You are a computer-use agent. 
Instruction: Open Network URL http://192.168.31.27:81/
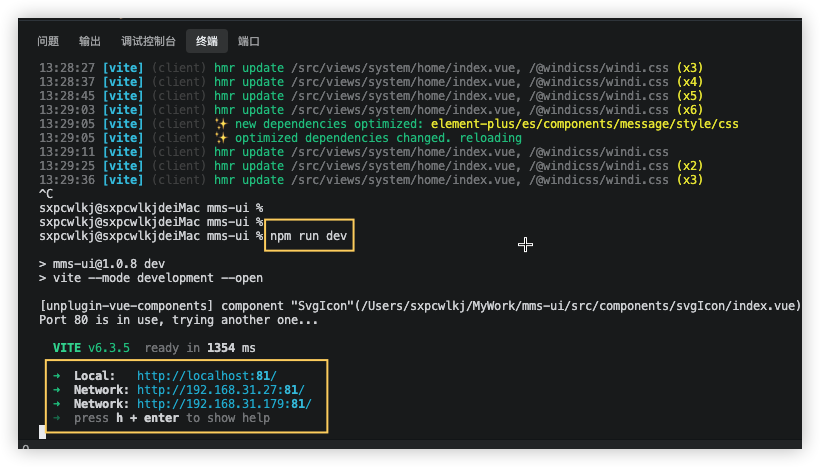220,389
